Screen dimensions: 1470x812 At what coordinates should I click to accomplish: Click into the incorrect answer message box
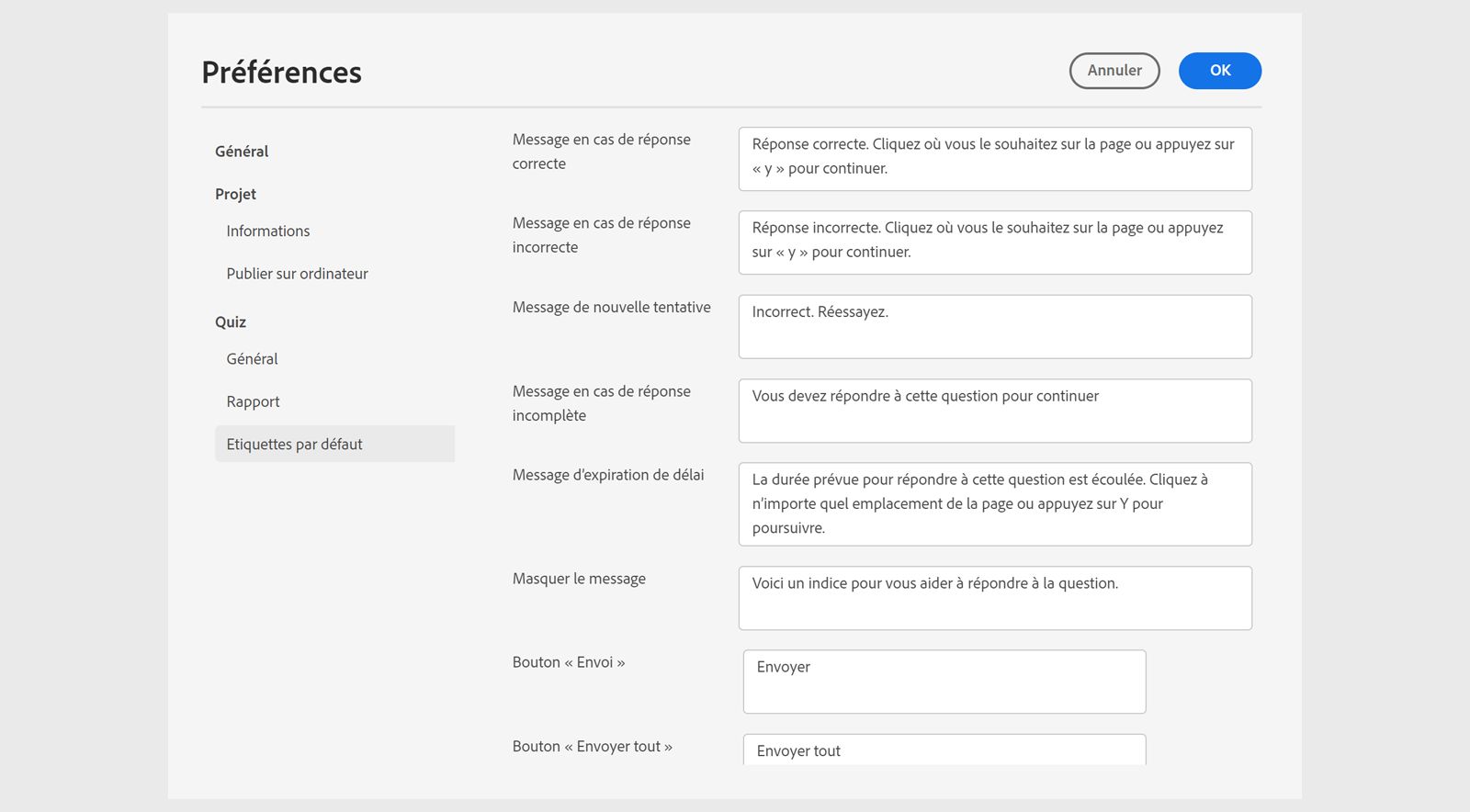click(994, 242)
